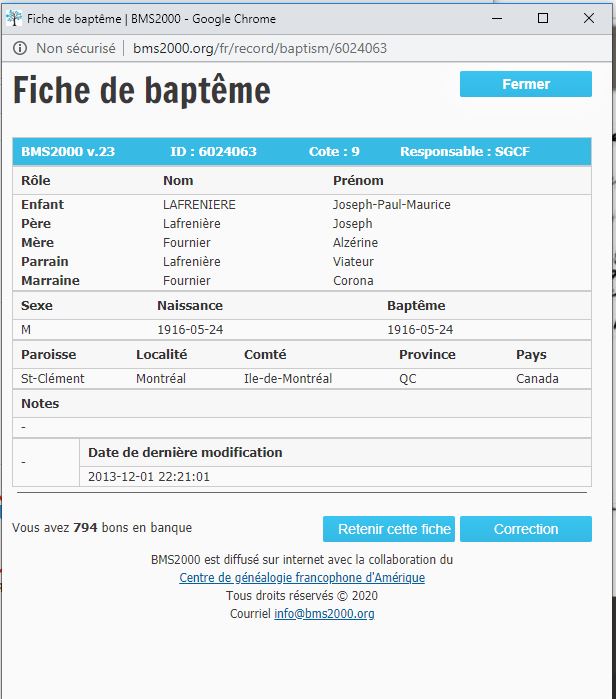The image size is (616, 699).
Task: Click the Notes section header
Action: (x=40, y=404)
